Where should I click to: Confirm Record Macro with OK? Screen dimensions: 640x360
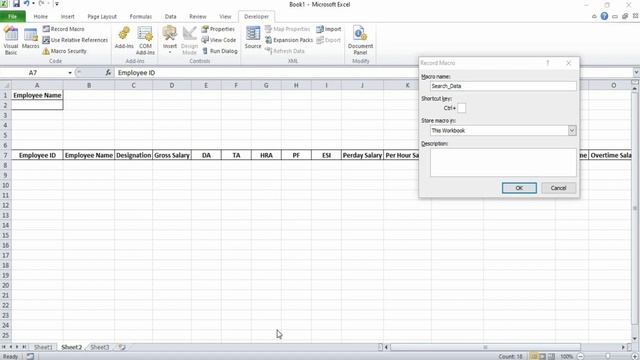coord(519,188)
